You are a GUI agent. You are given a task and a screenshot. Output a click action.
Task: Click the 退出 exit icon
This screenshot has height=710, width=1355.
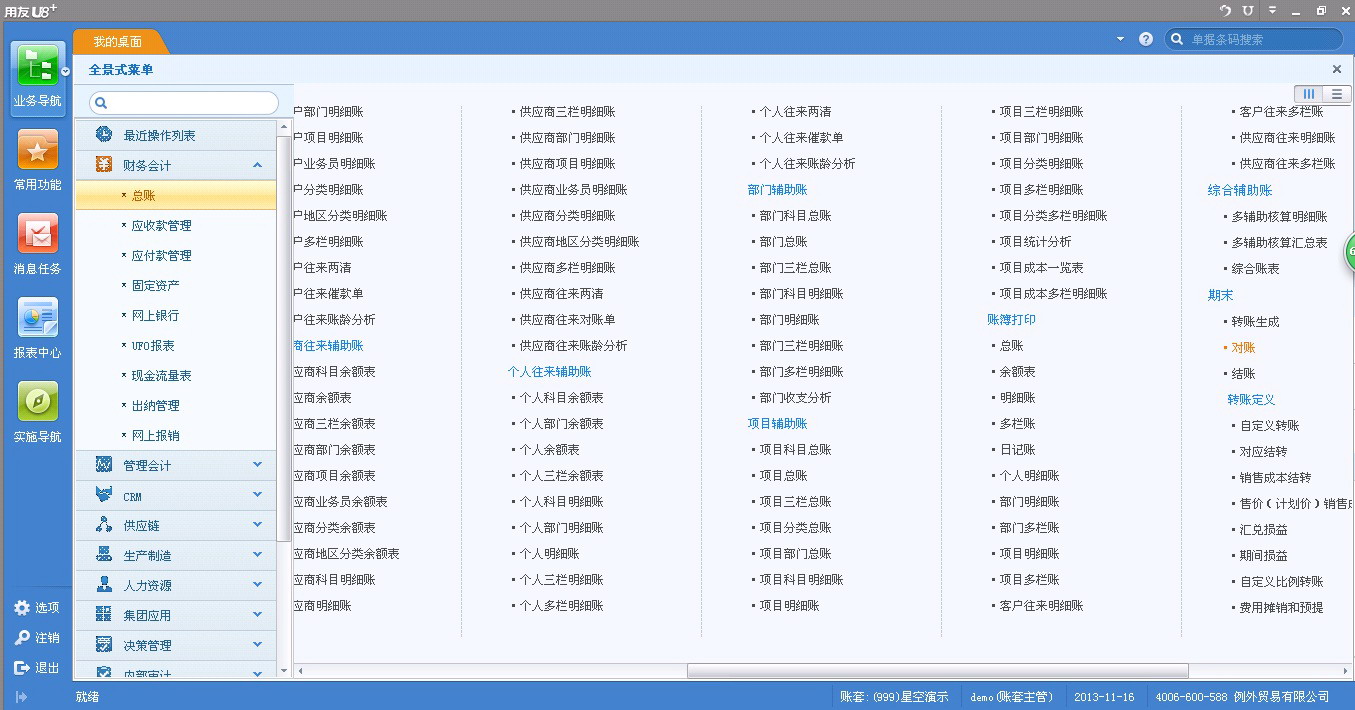(22, 668)
